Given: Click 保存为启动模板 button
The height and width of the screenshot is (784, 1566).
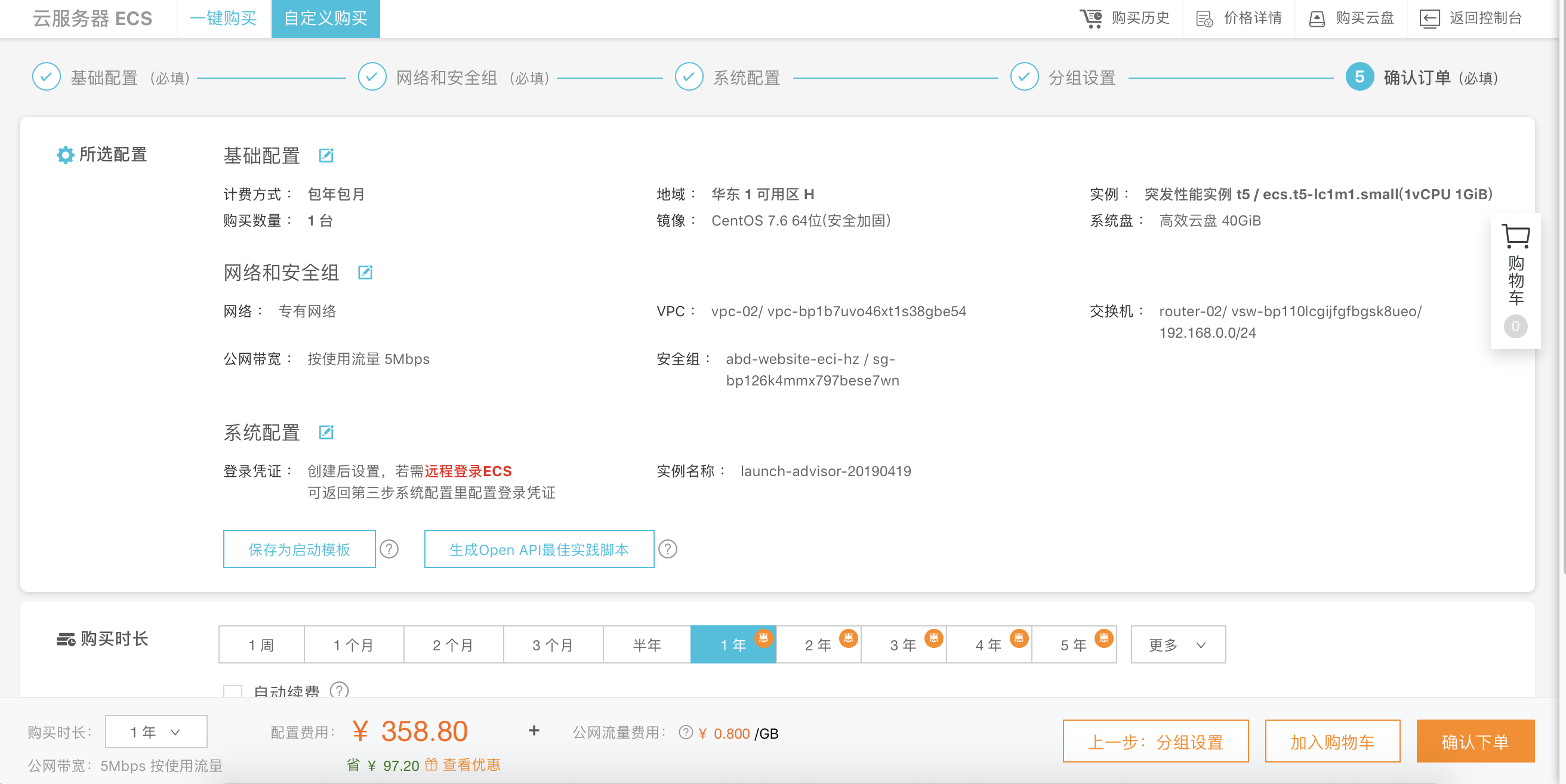Looking at the screenshot, I should (299, 550).
